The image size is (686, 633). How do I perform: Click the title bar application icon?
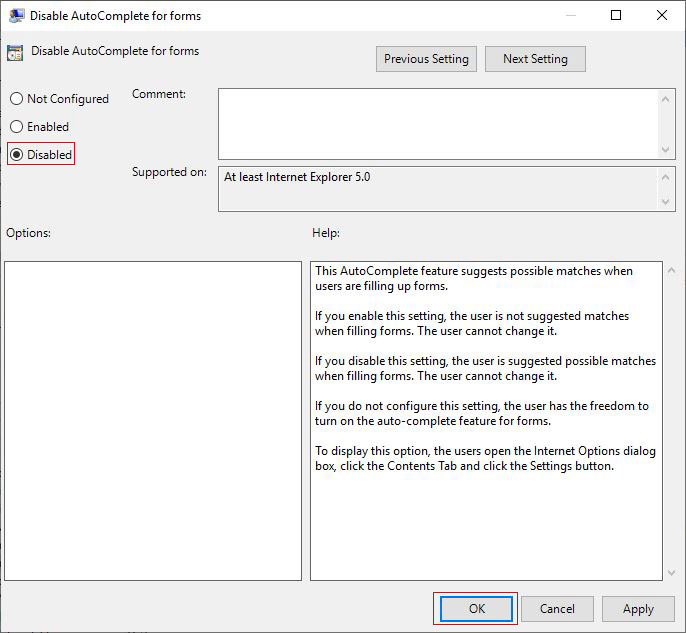17,15
